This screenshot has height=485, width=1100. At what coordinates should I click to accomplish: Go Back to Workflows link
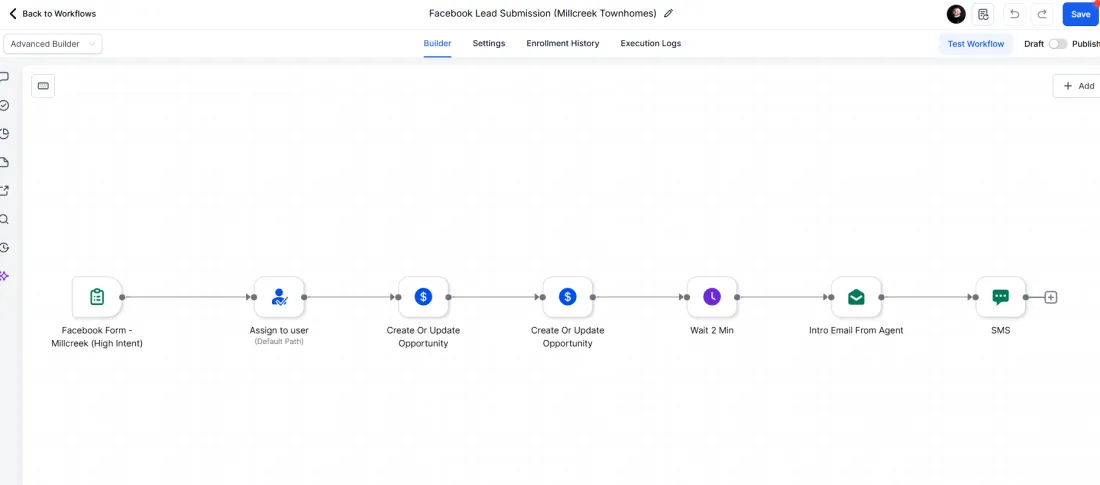coord(59,13)
